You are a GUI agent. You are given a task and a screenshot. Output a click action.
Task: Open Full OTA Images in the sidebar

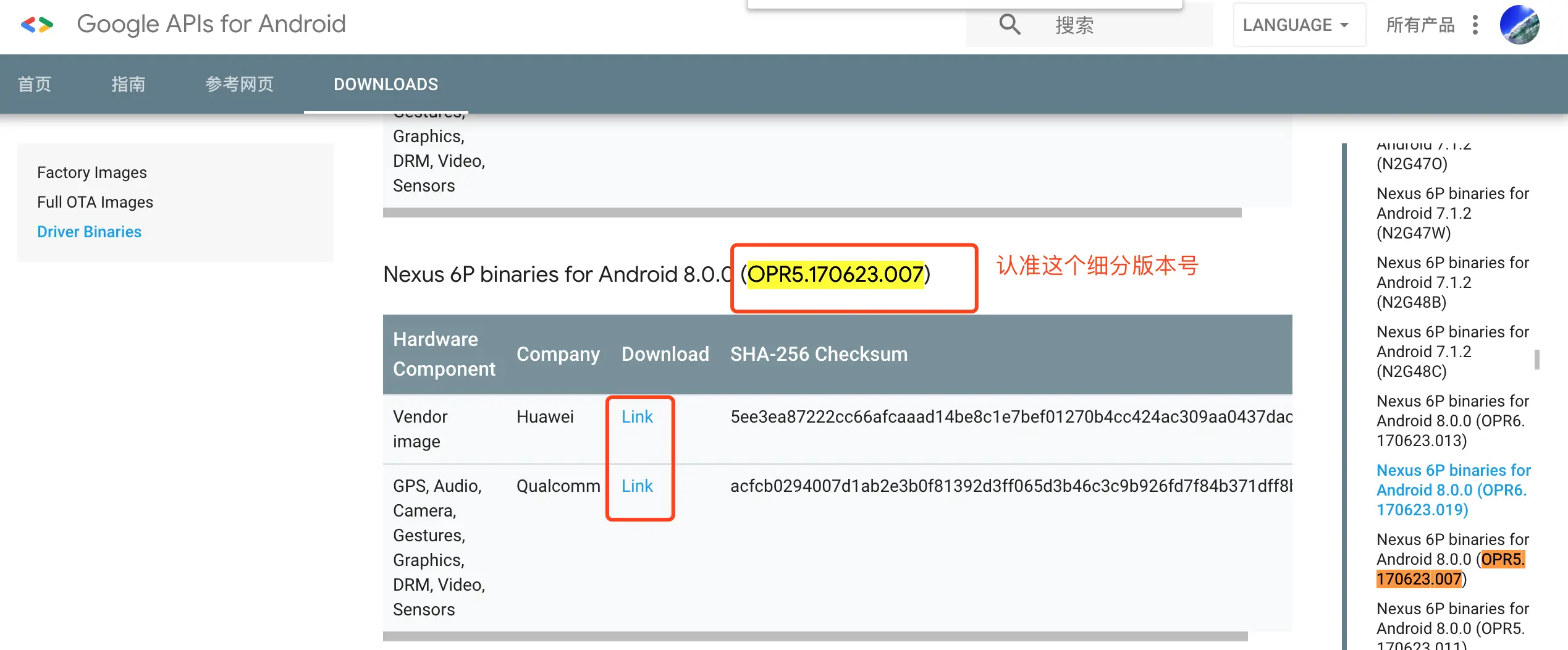(95, 202)
